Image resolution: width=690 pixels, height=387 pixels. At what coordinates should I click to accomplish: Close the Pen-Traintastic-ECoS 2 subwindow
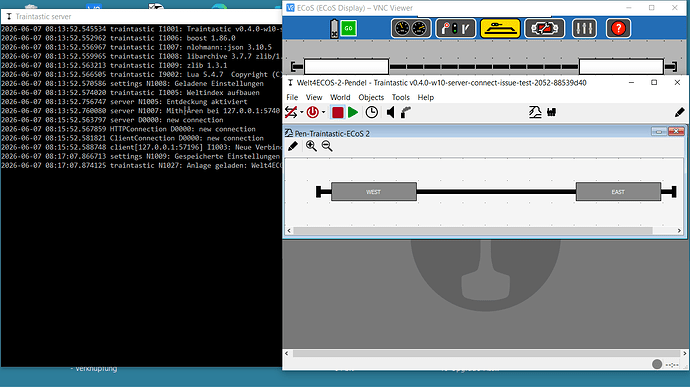(x=676, y=131)
